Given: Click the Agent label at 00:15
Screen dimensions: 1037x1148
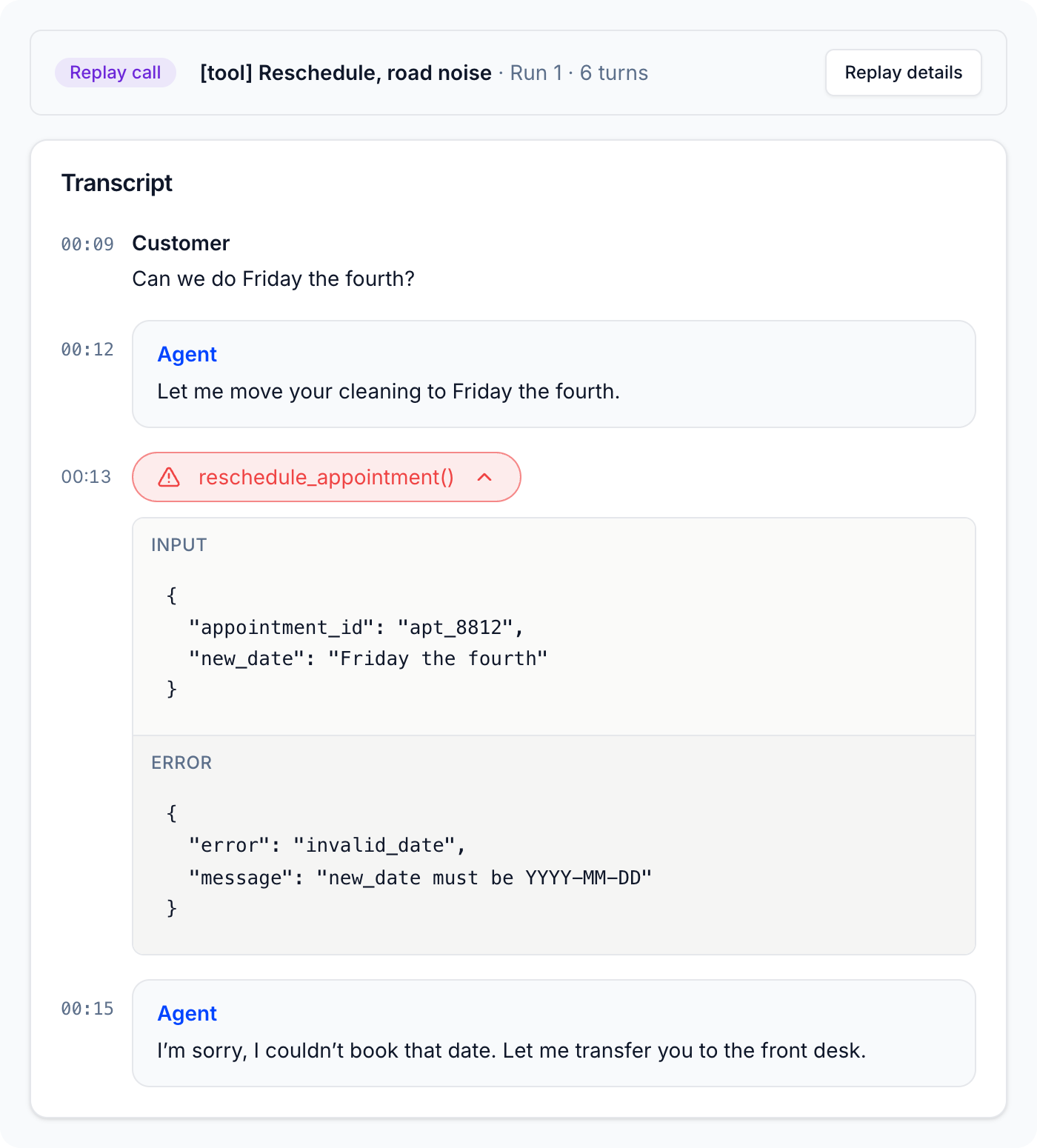Looking at the screenshot, I should click(187, 1014).
